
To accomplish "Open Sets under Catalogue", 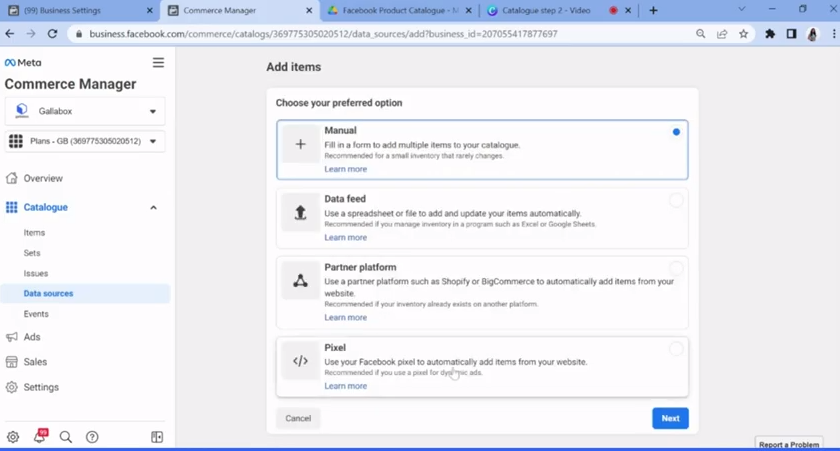I will tap(32, 253).
